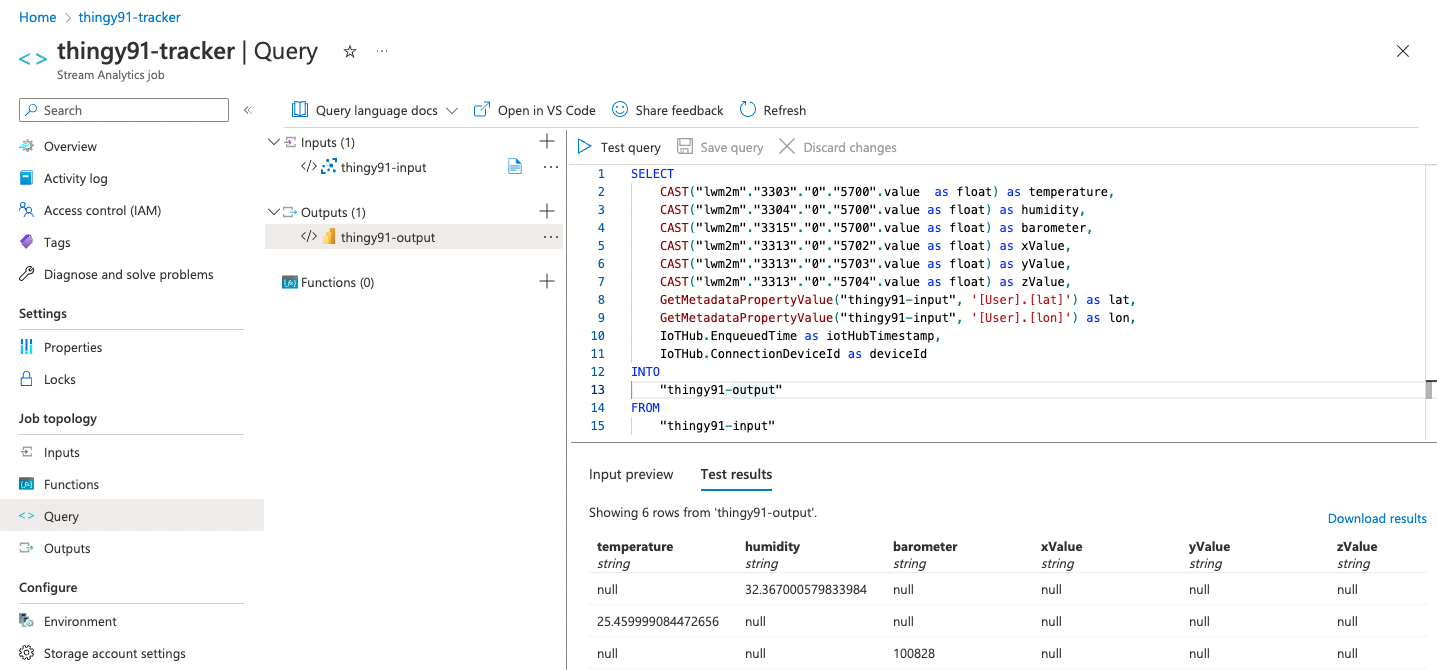This screenshot has width=1437, height=670.
Task: Click the zValue column header
Action: coord(1357,547)
